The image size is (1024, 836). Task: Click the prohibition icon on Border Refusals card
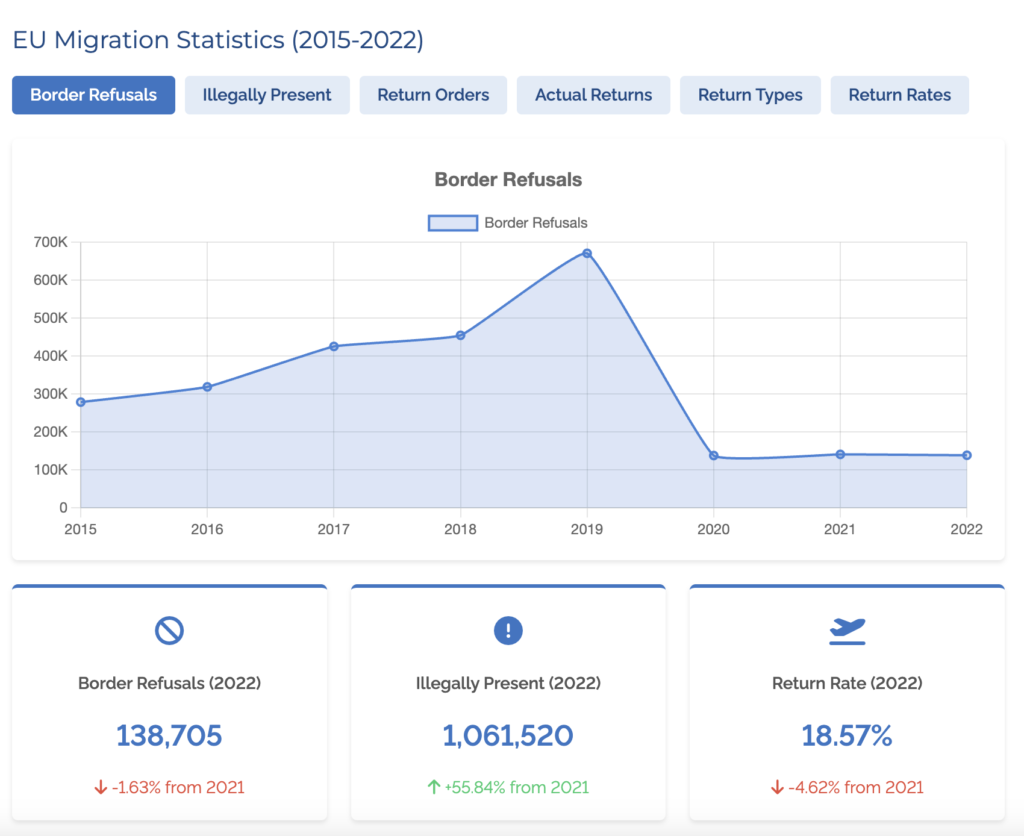169,630
